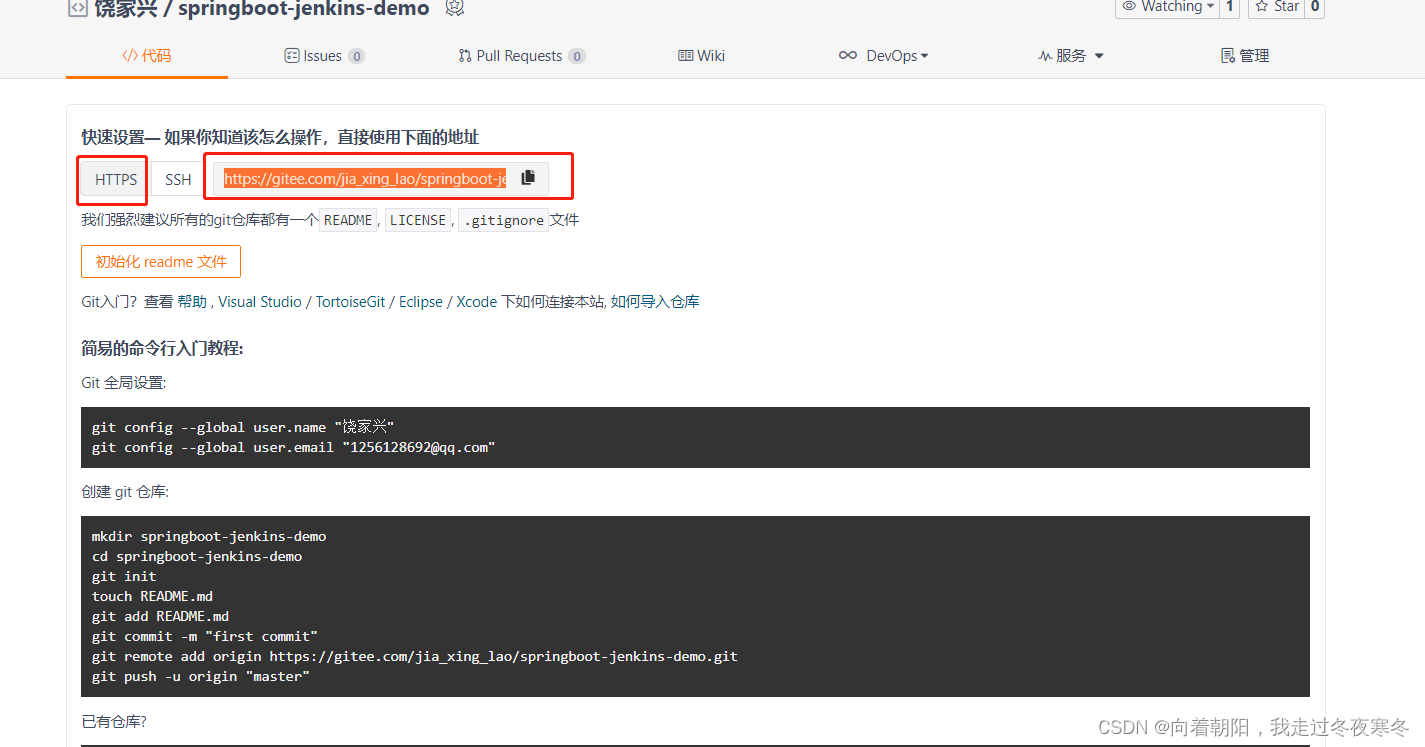Open the Pull Requests tab
Image resolution: width=1425 pixels, height=747 pixels.
[x=521, y=56]
